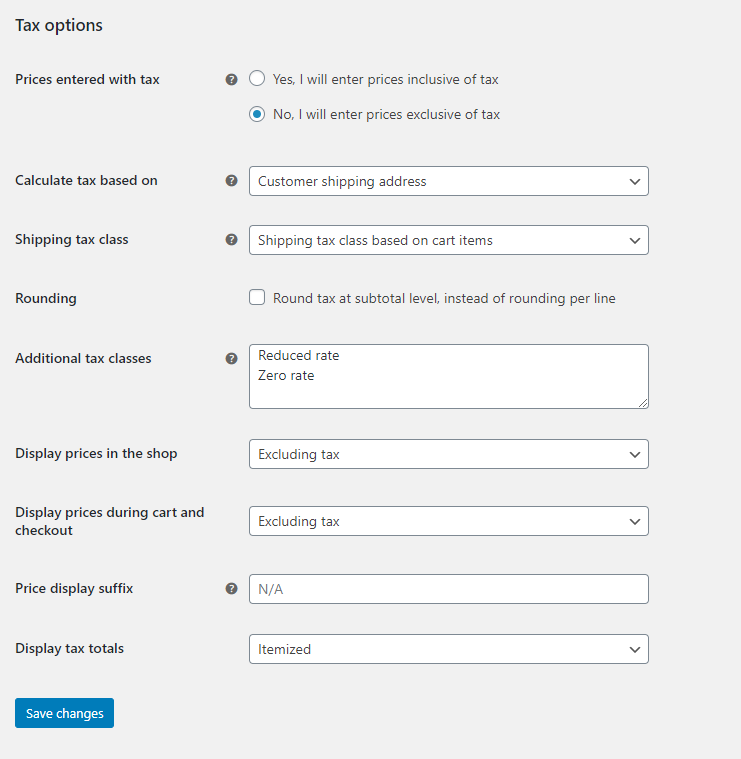Click help icon for Calculate tax based on
The width and height of the screenshot is (741, 759).
pos(232,181)
